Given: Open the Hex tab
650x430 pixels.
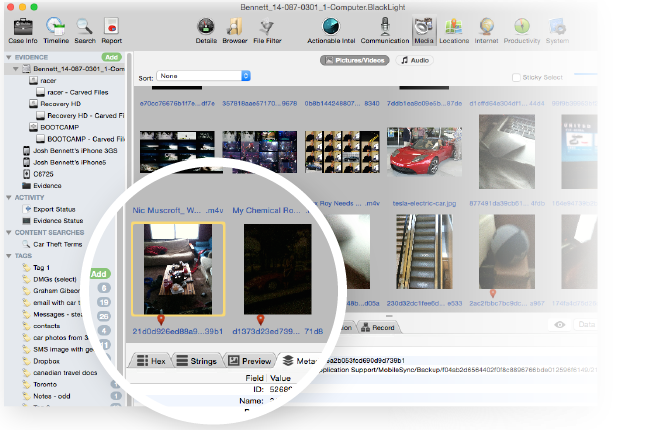Looking at the screenshot, I should (151, 361).
